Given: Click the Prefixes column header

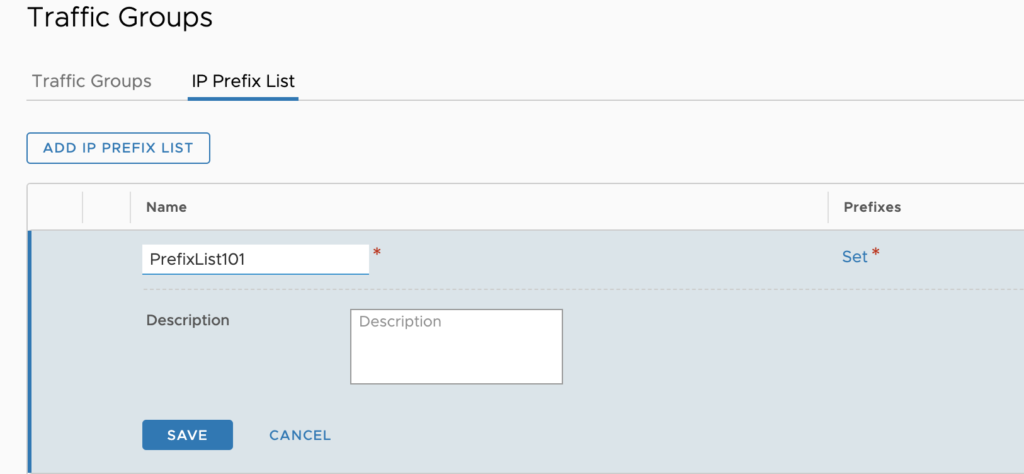Looking at the screenshot, I should (x=872, y=207).
